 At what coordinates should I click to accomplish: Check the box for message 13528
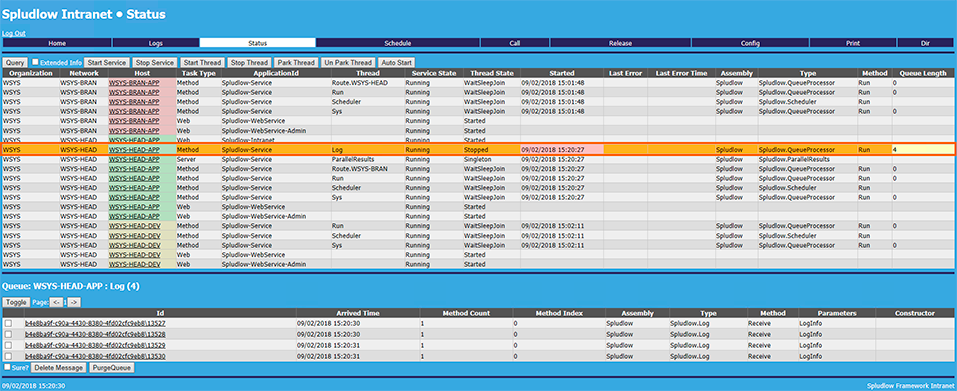(x=8, y=334)
